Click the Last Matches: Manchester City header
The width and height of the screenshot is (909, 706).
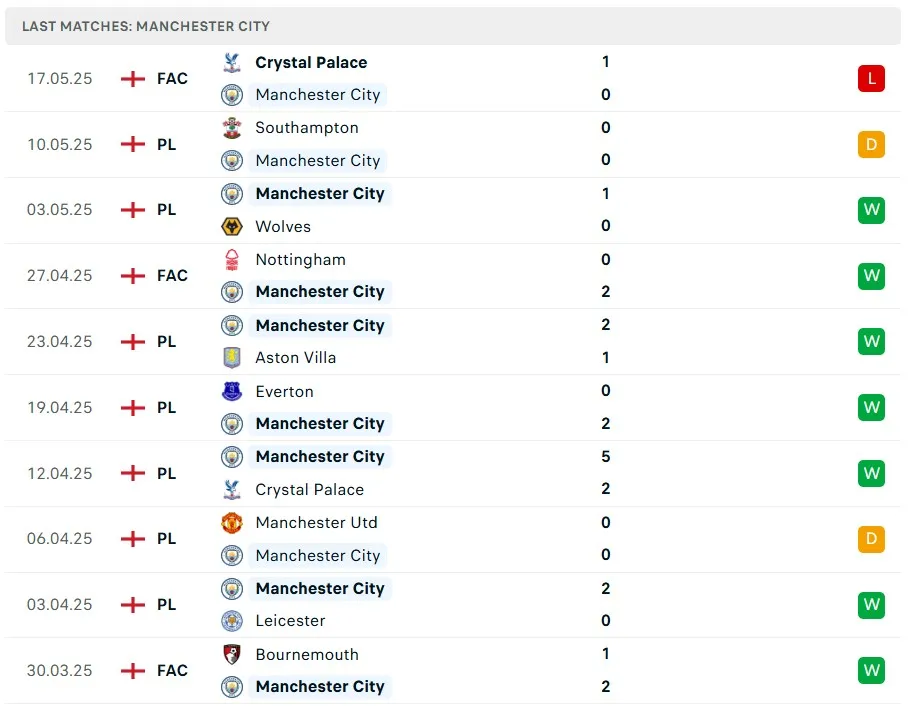click(146, 26)
